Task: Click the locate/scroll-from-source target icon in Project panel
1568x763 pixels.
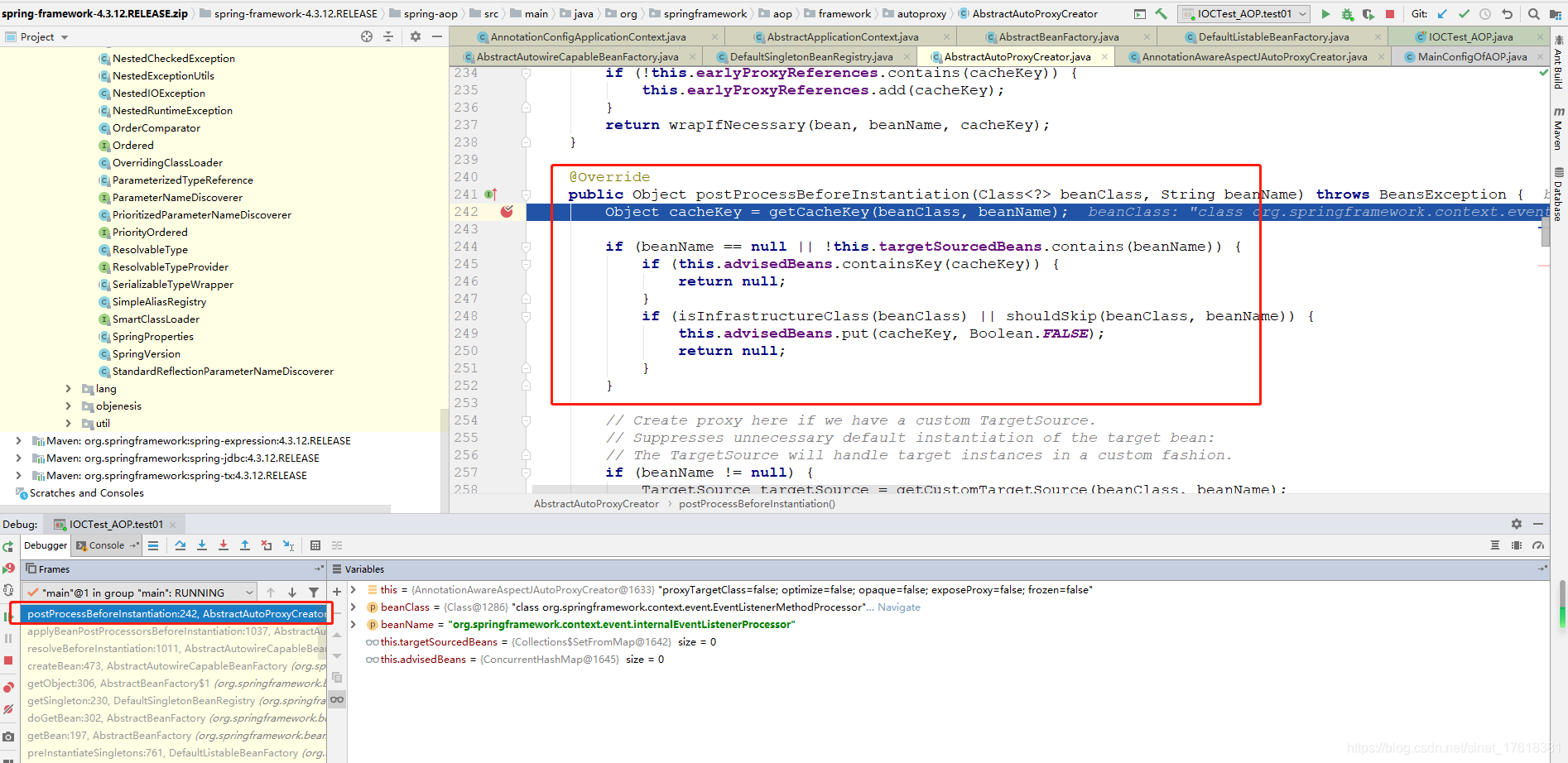Action: pos(367,36)
